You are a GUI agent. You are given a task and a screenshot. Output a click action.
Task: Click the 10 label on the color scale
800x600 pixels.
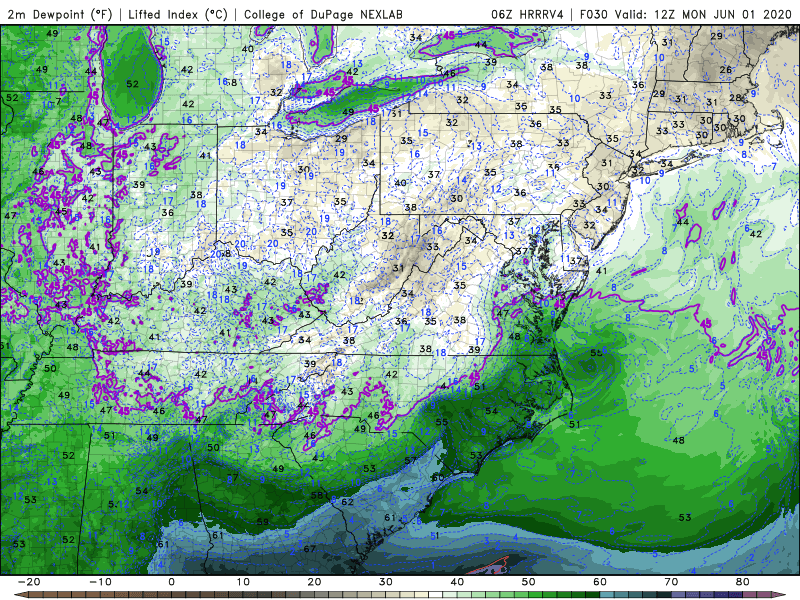pyautogui.click(x=243, y=582)
